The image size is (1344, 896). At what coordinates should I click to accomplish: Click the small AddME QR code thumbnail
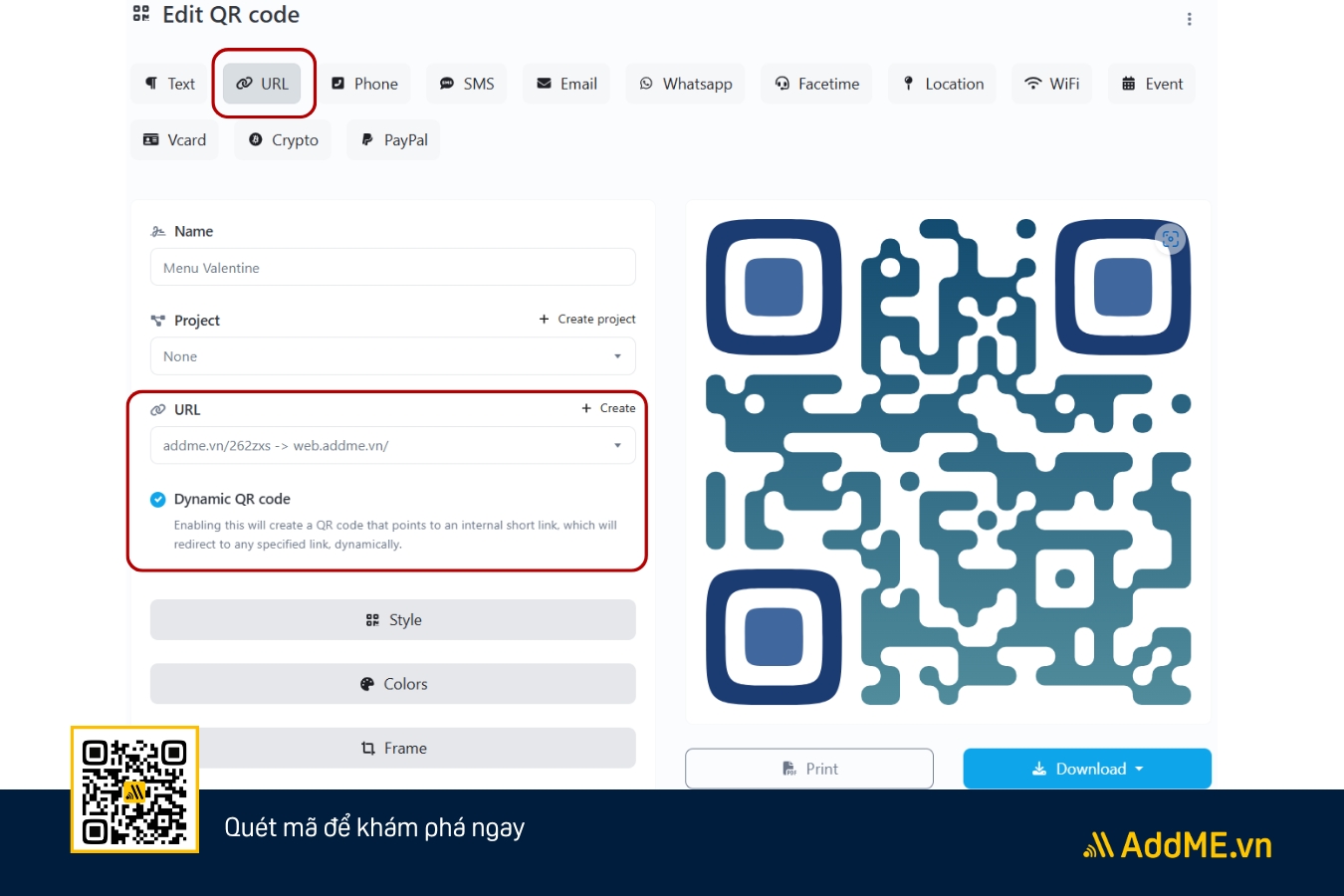(134, 789)
